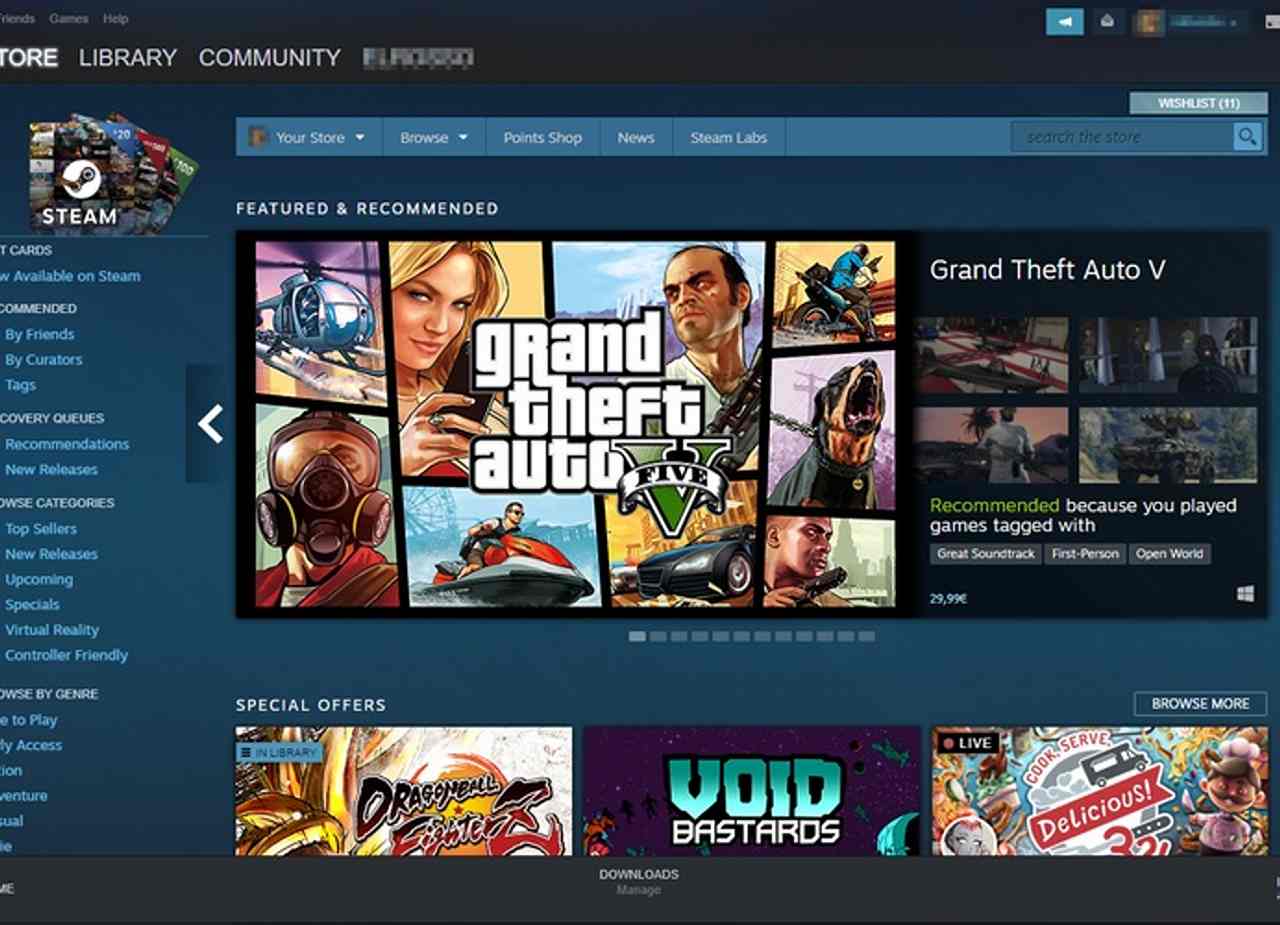The image size is (1280, 925).
Task: Switch to the LIBRARY tab
Action: tap(127, 58)
